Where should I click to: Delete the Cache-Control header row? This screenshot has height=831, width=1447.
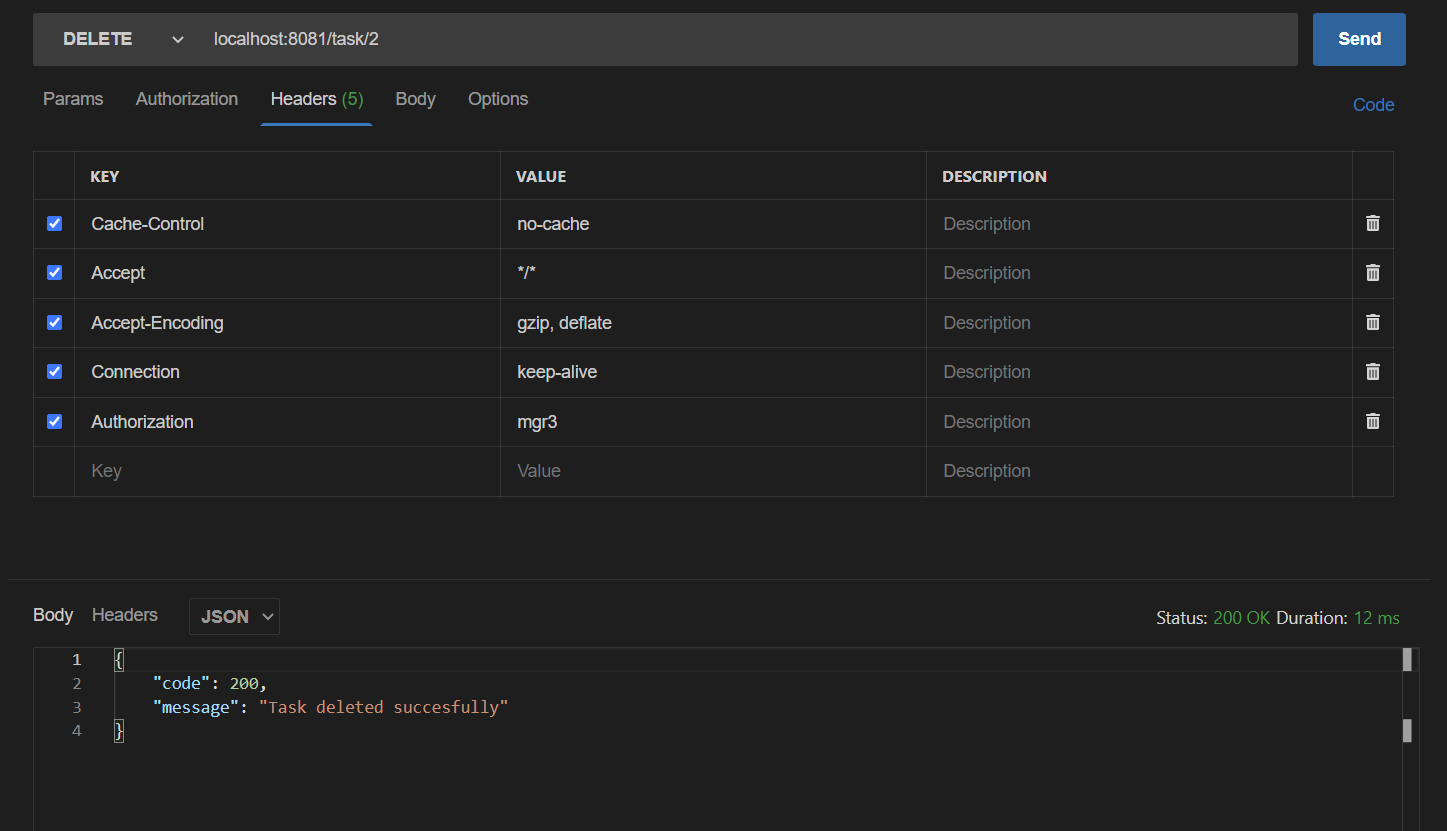click(1372, 224)
